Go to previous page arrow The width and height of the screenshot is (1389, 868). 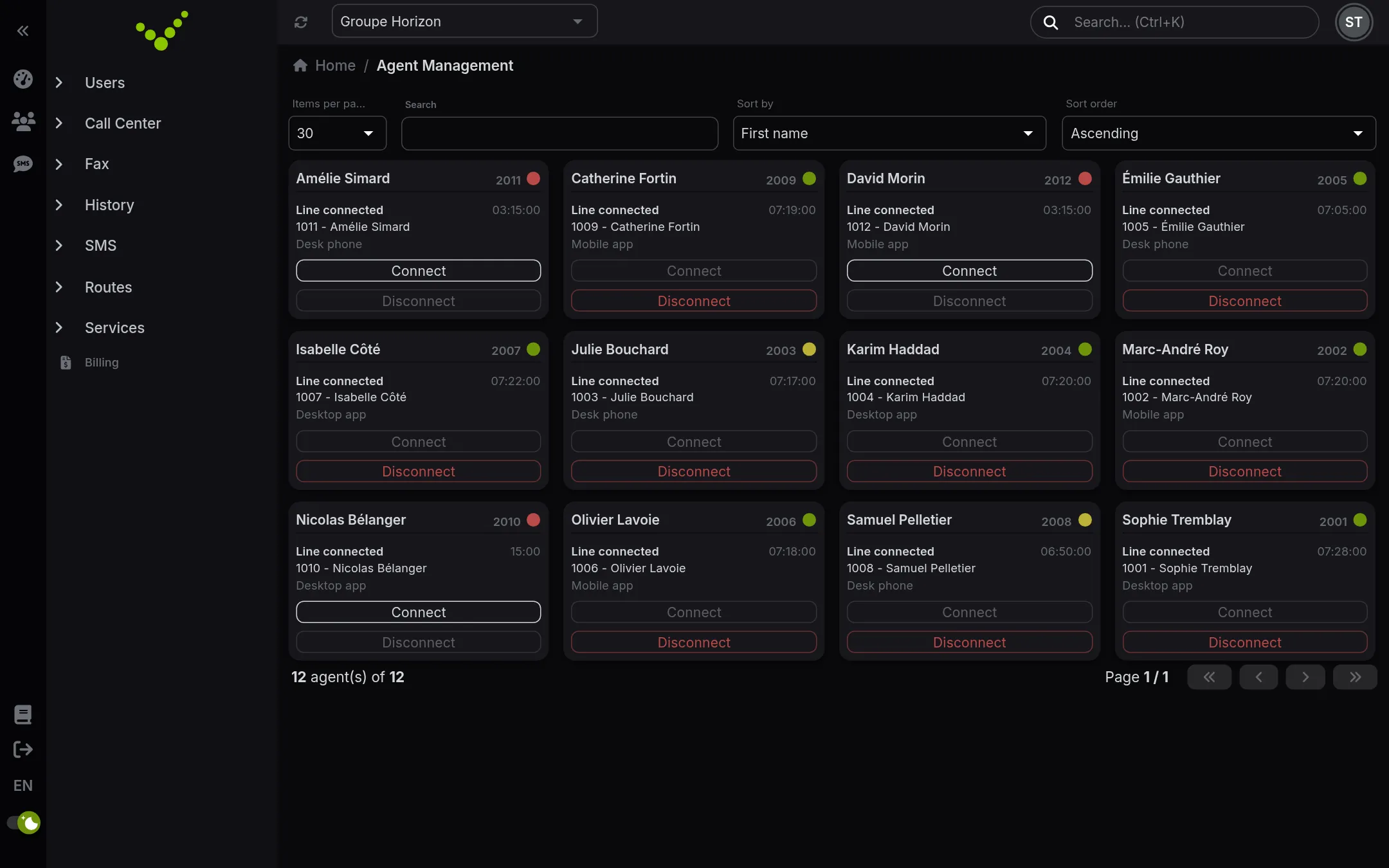tap(1258, 677)
